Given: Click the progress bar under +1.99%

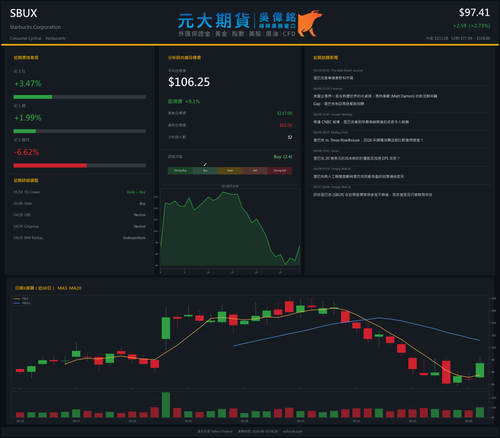Looking at the screenshot, I should pyautogui.click(x=80, y=131).
